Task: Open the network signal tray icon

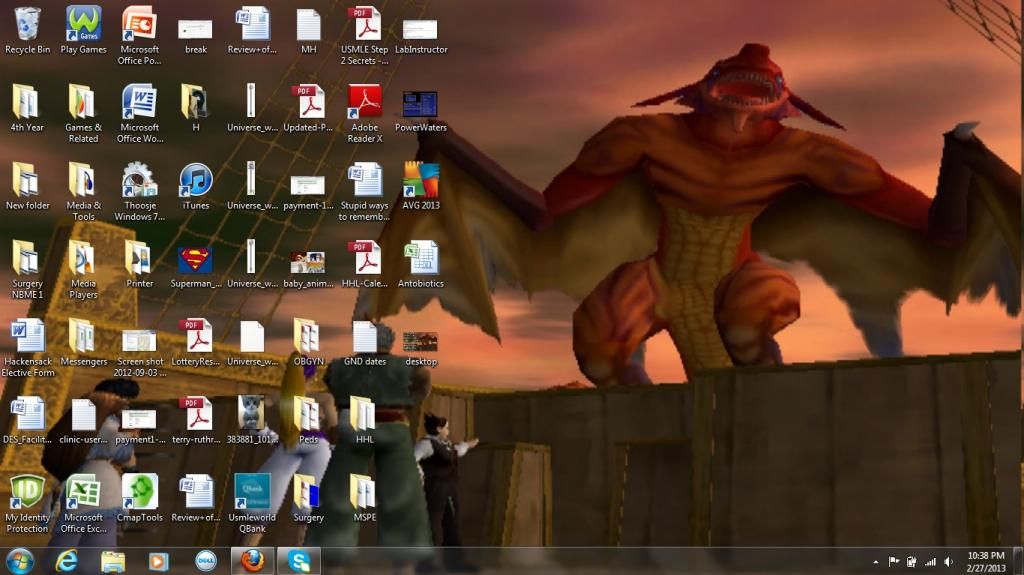Action: [930, 561]
